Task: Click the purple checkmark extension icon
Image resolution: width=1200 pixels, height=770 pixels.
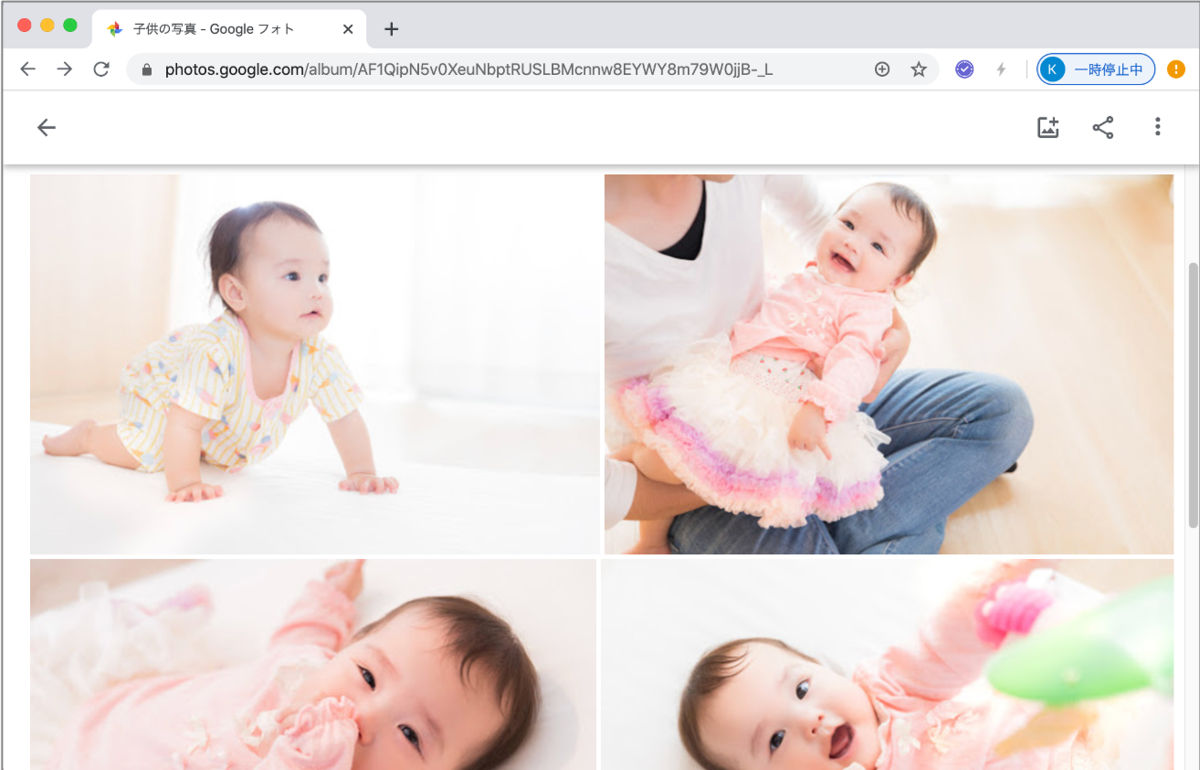Action: pos(964,69)
